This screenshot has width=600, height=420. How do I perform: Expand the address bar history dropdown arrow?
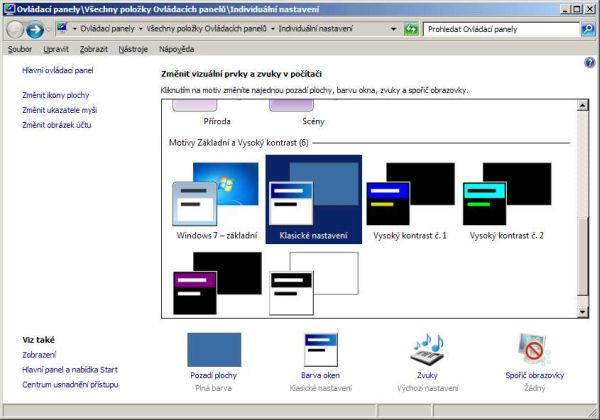click(393, 29)
